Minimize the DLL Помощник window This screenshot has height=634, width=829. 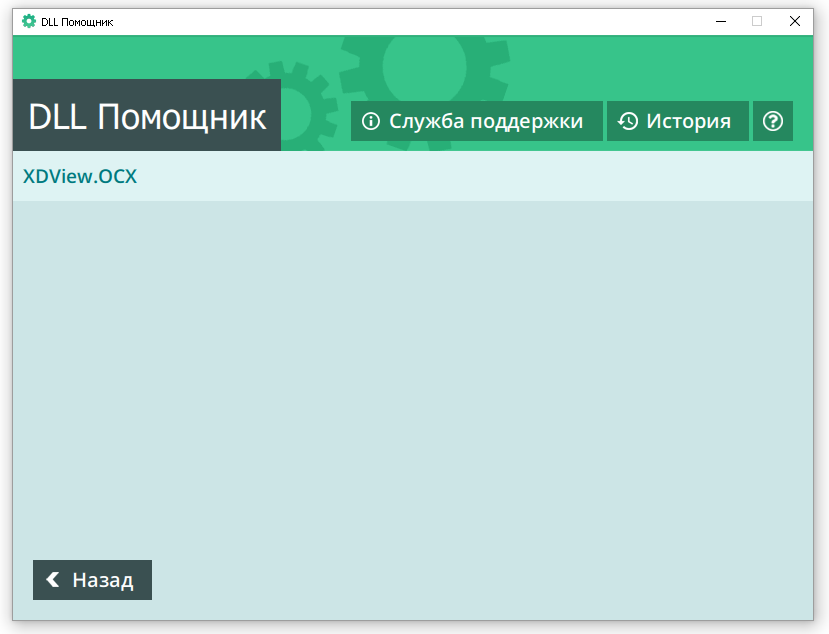720,20
